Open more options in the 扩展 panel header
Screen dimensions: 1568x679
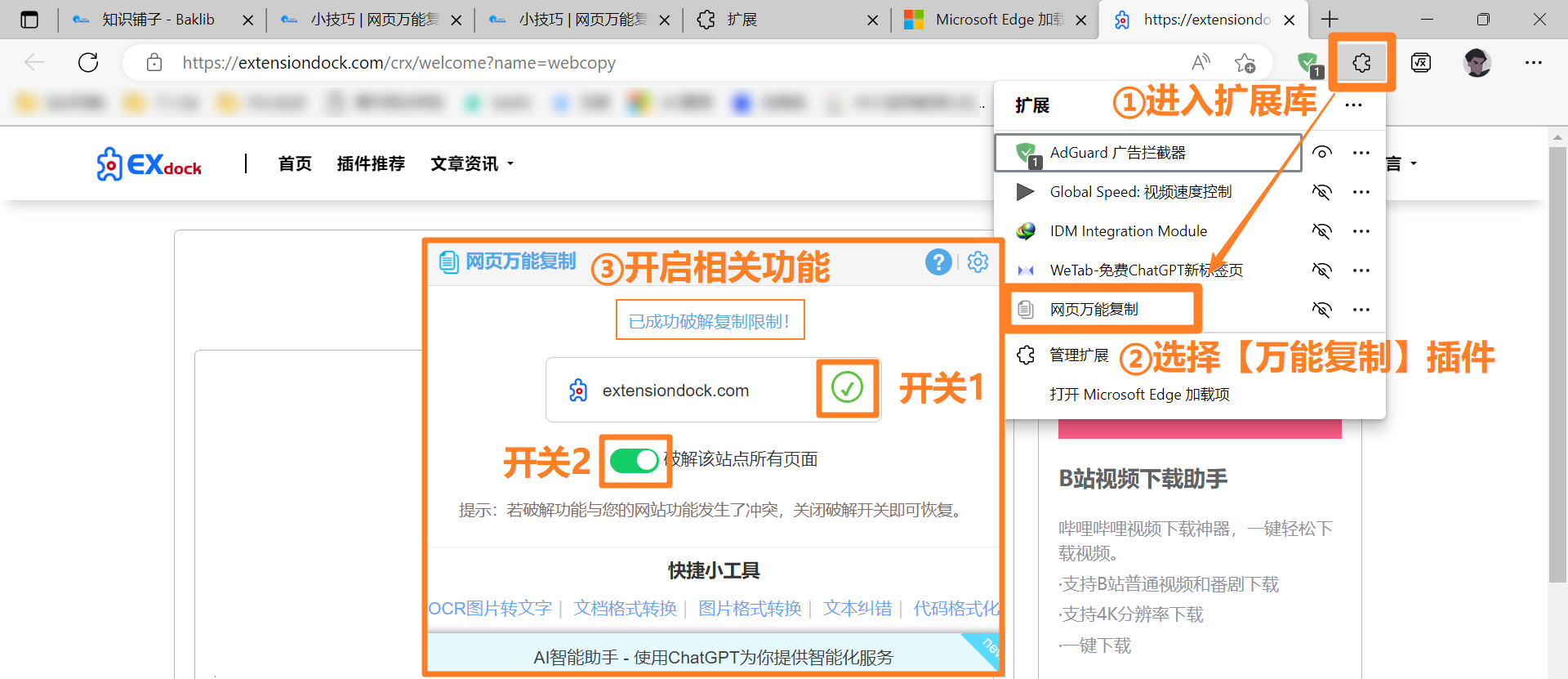(x=1353, y=105)
